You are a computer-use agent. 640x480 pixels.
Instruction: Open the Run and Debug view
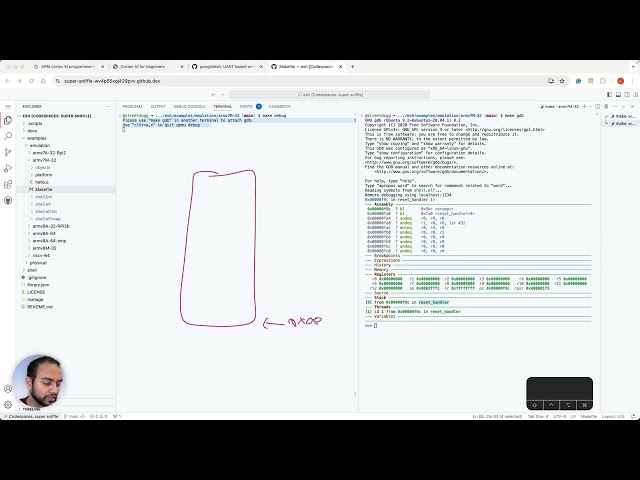(8, 168)
